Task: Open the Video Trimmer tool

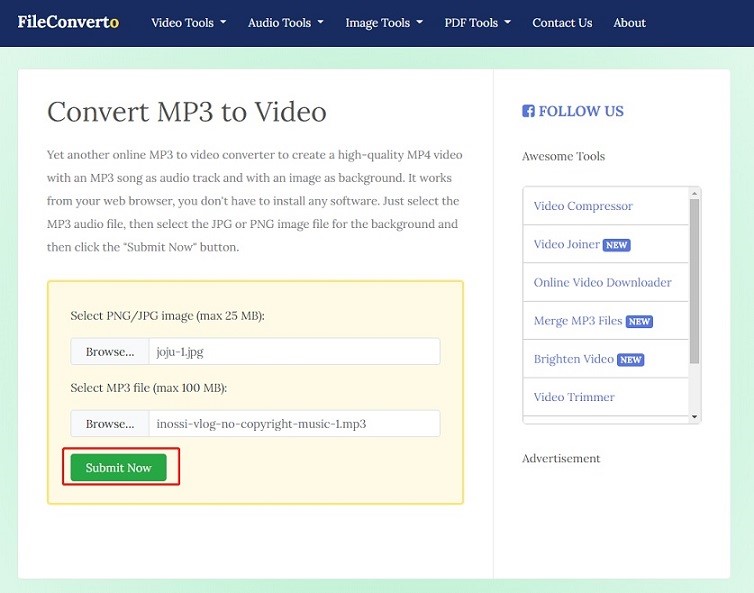Action: 574,397
